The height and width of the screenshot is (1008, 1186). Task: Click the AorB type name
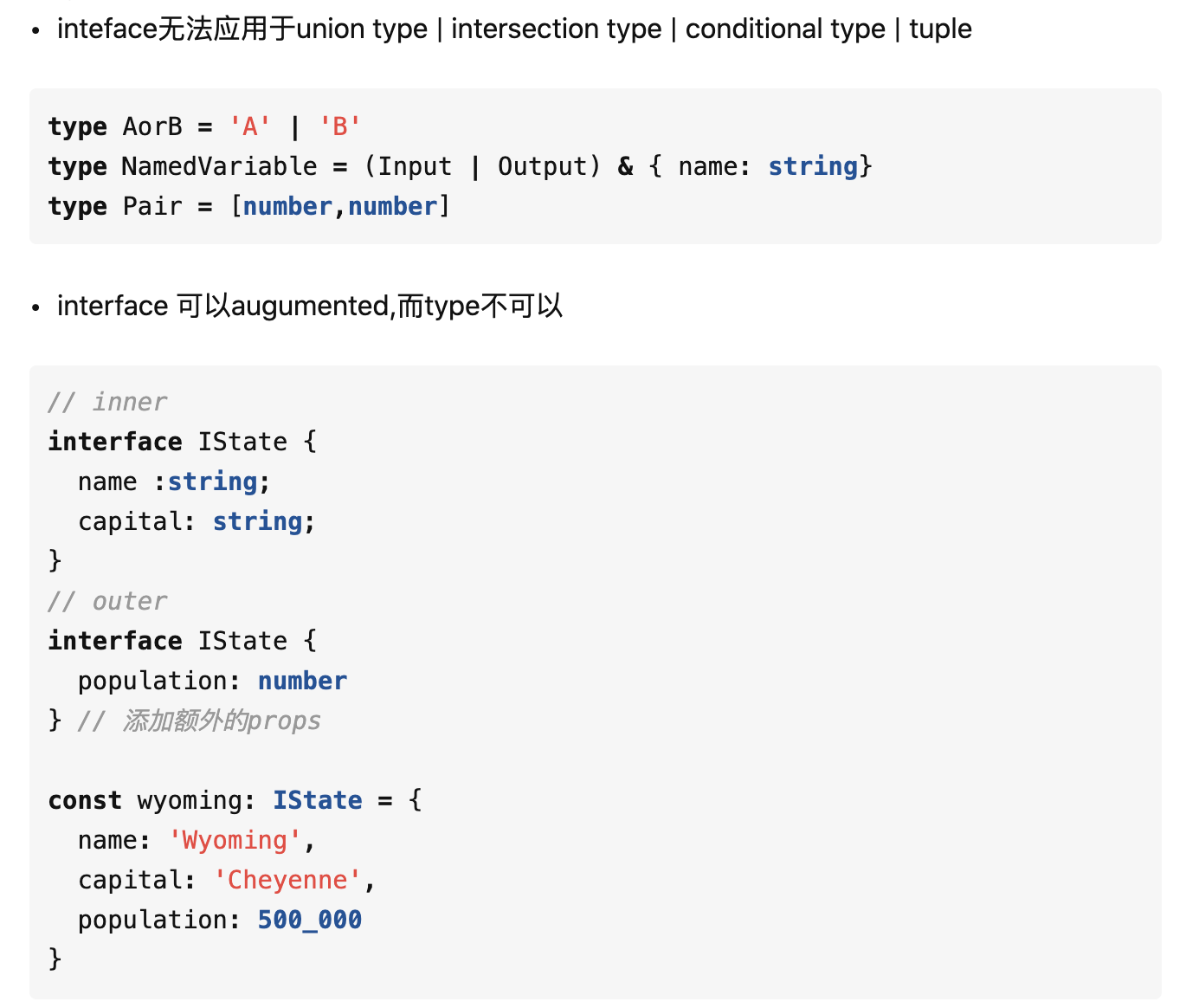152,127
